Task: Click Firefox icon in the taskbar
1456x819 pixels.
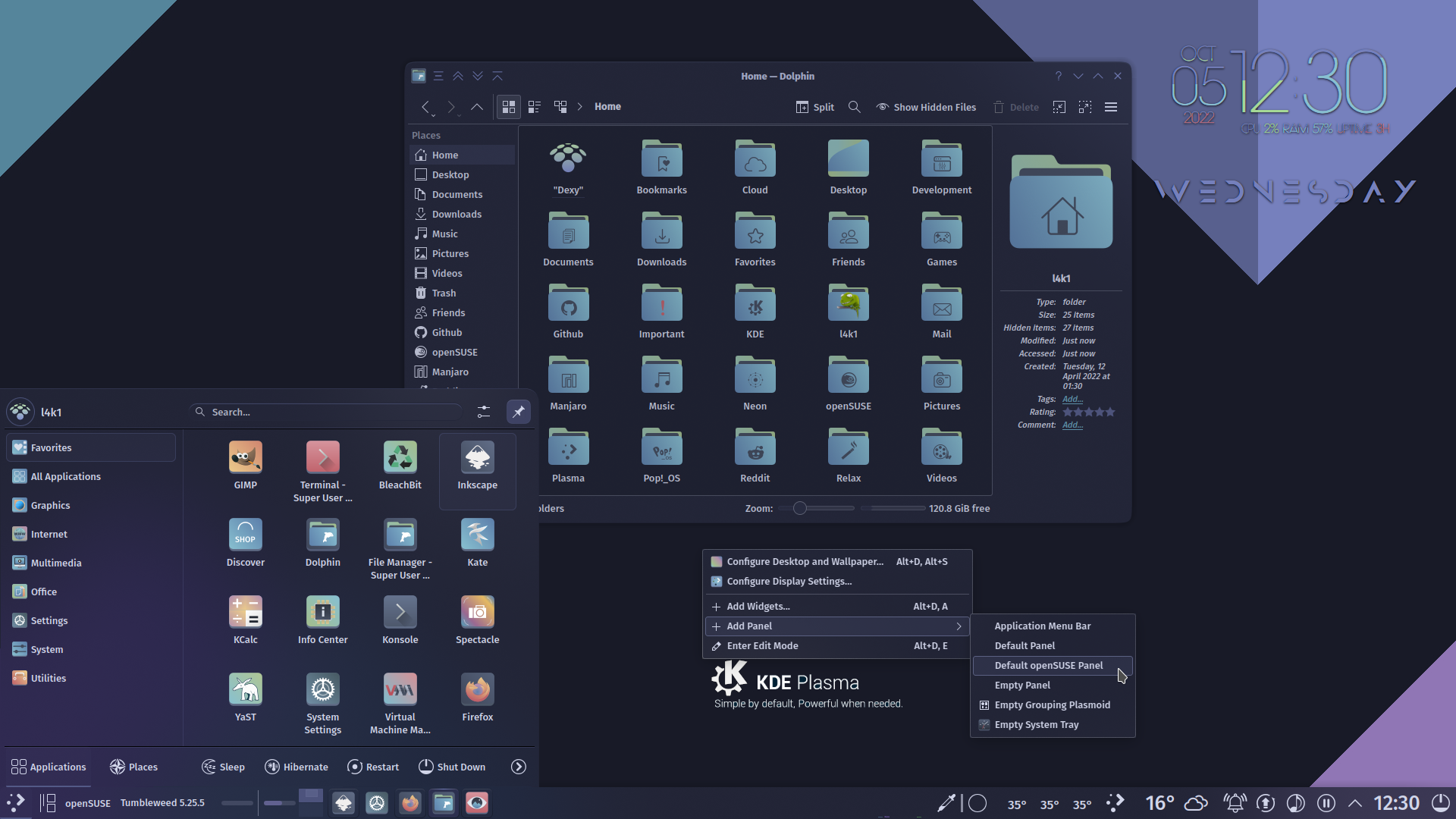Action: pos(410,802)
